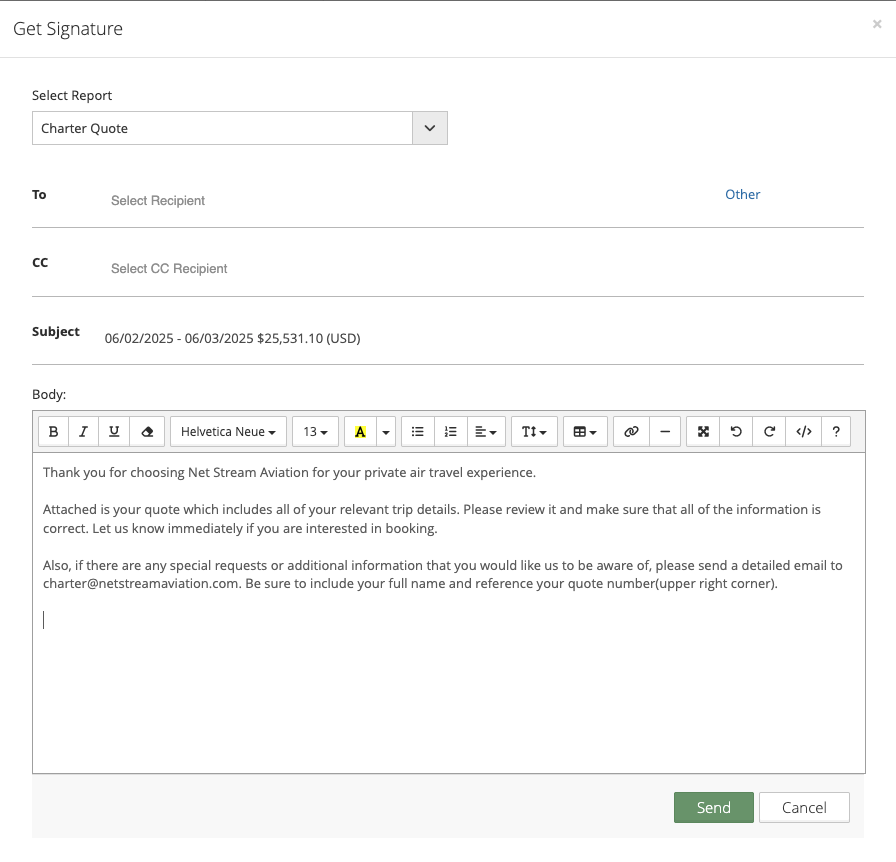
Task: Open the editor help dialog
Action: (x=836, y=432)
